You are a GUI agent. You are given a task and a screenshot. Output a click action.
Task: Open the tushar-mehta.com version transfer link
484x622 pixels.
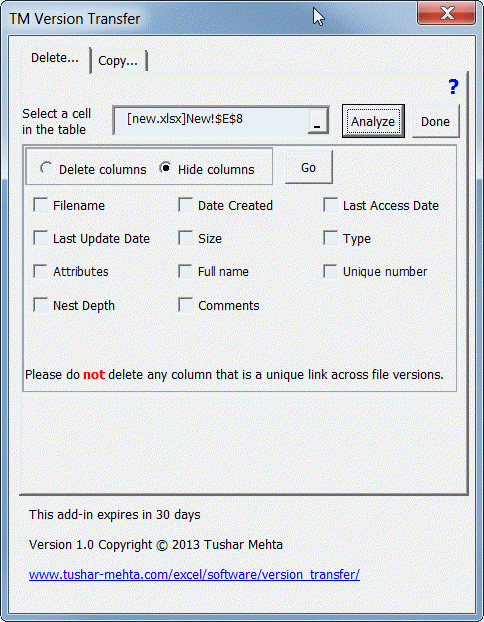[194, 574]
